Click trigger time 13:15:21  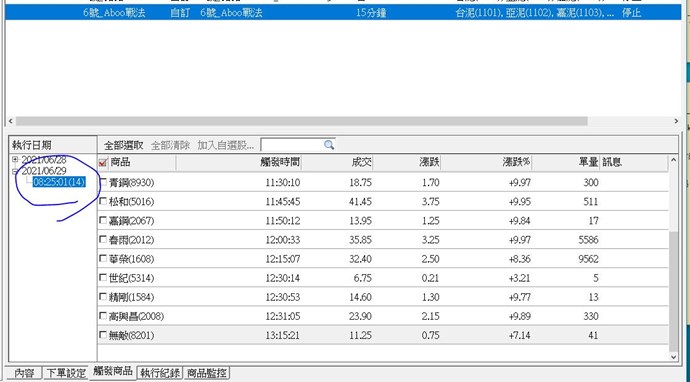(x=283, y=335)
